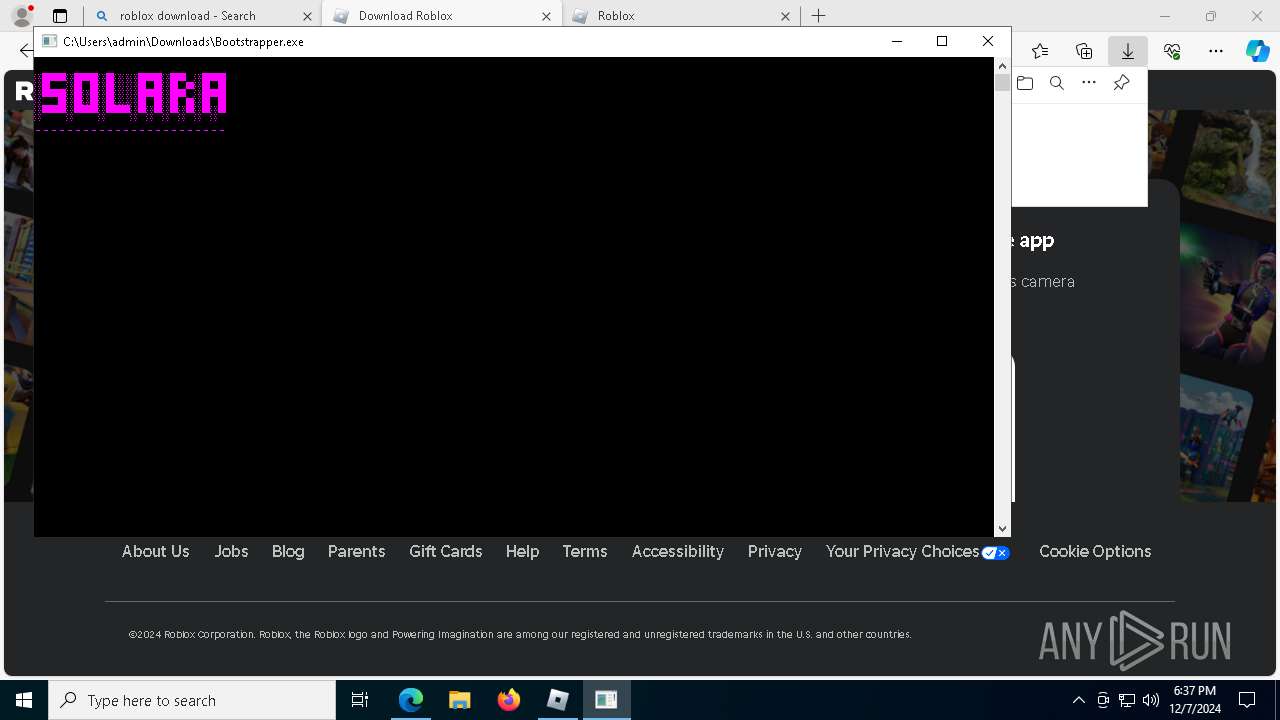Open the taskbar clock and date
1280x720 pixels.
[x=1195, y=700]
